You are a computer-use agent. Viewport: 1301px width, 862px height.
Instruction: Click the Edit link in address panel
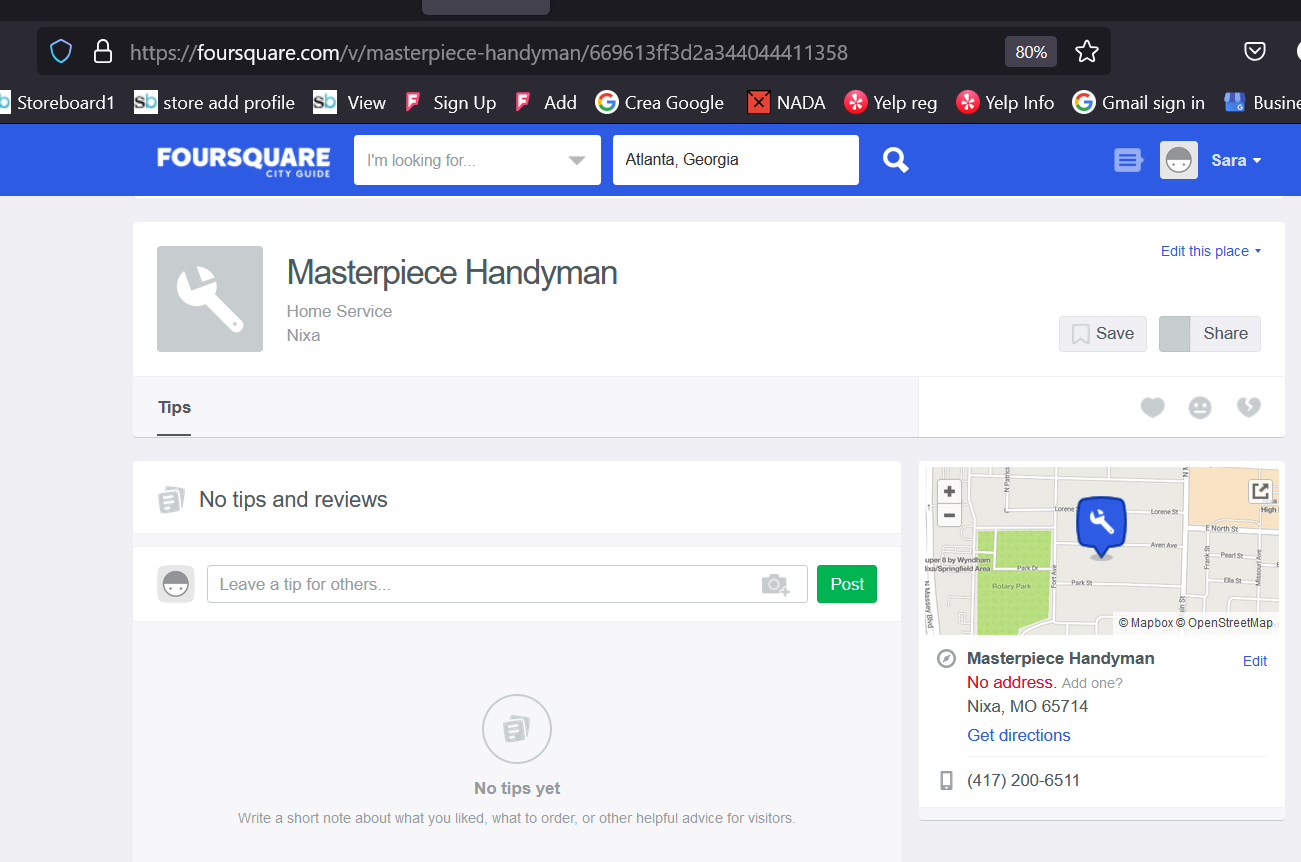(1255, 661)
